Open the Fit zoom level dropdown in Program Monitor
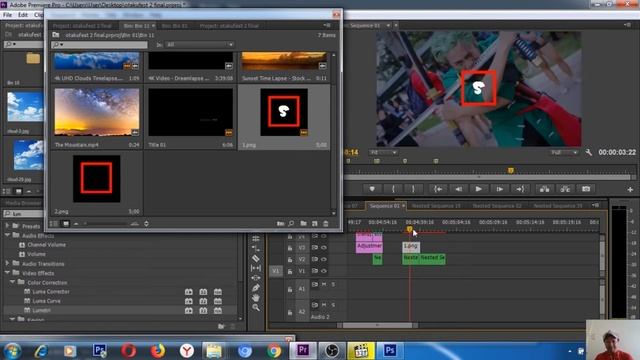Image resolution: width=640 pixels, height=360 pixels. click(383, 152)
